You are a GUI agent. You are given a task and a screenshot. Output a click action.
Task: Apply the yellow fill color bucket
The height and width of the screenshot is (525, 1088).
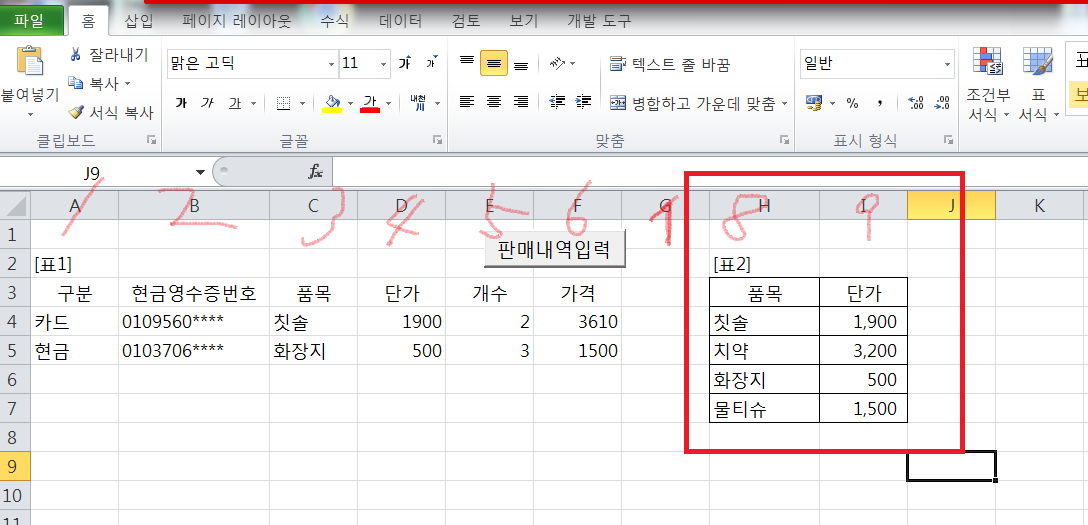[x=331, y=103]
